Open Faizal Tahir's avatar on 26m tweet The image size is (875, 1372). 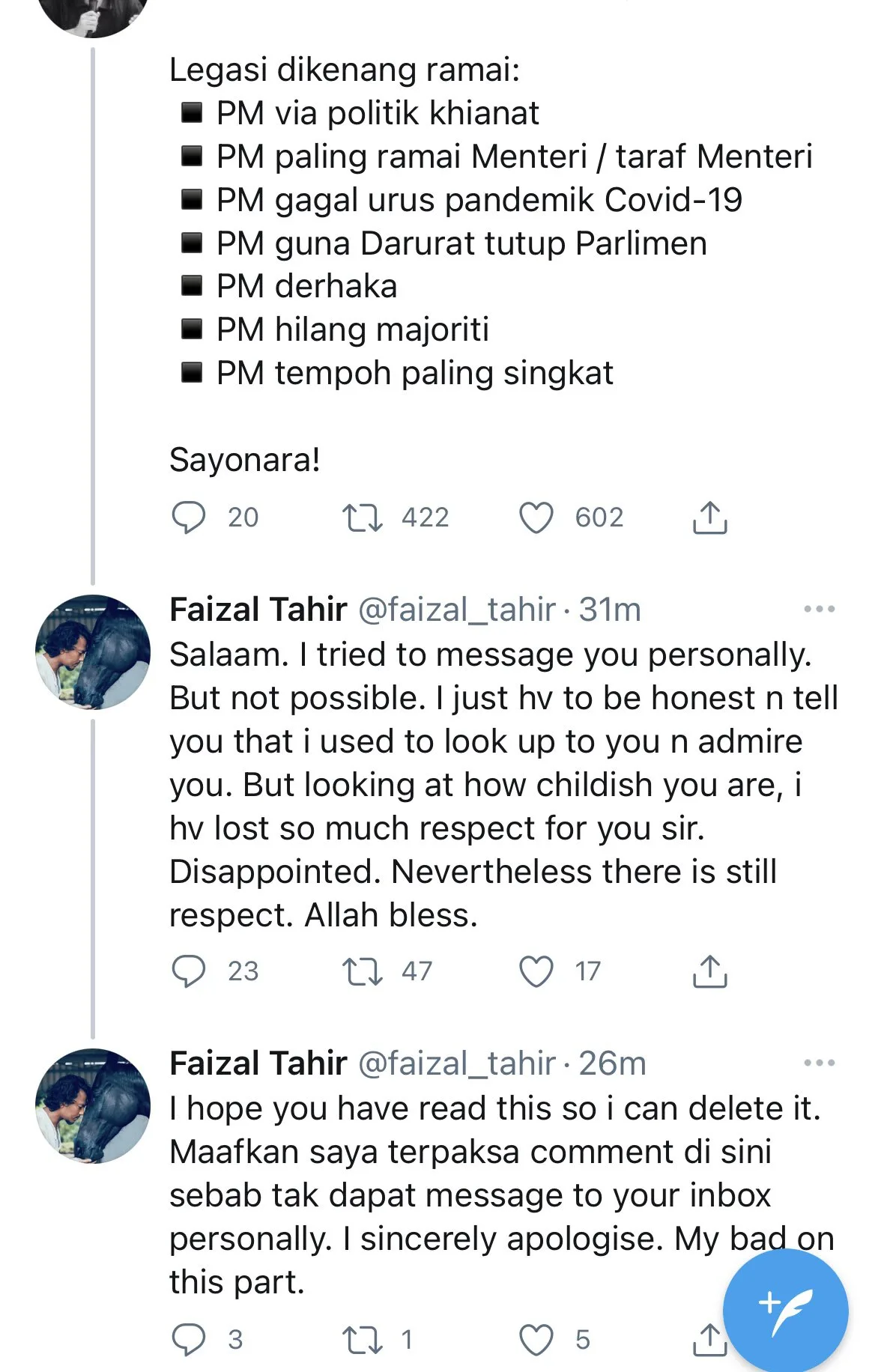93,1106
